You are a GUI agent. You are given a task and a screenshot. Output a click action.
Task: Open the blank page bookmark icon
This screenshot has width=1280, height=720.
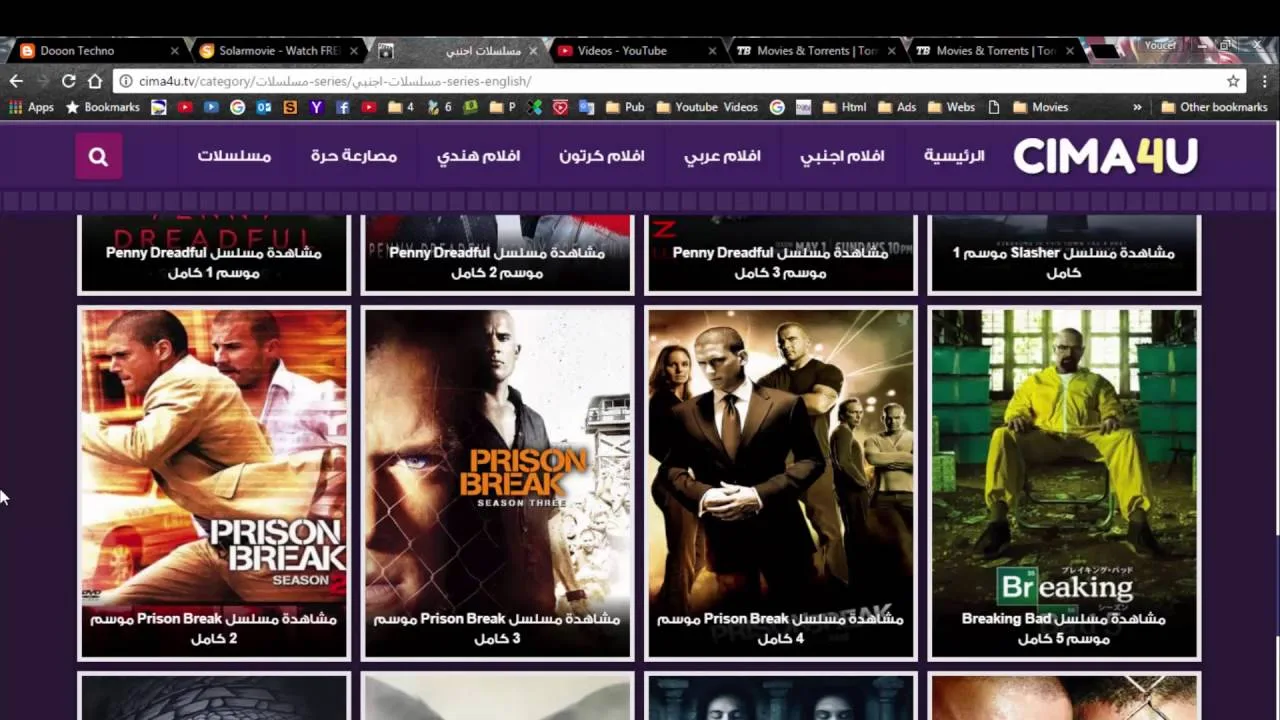click(x=993, y=107)
